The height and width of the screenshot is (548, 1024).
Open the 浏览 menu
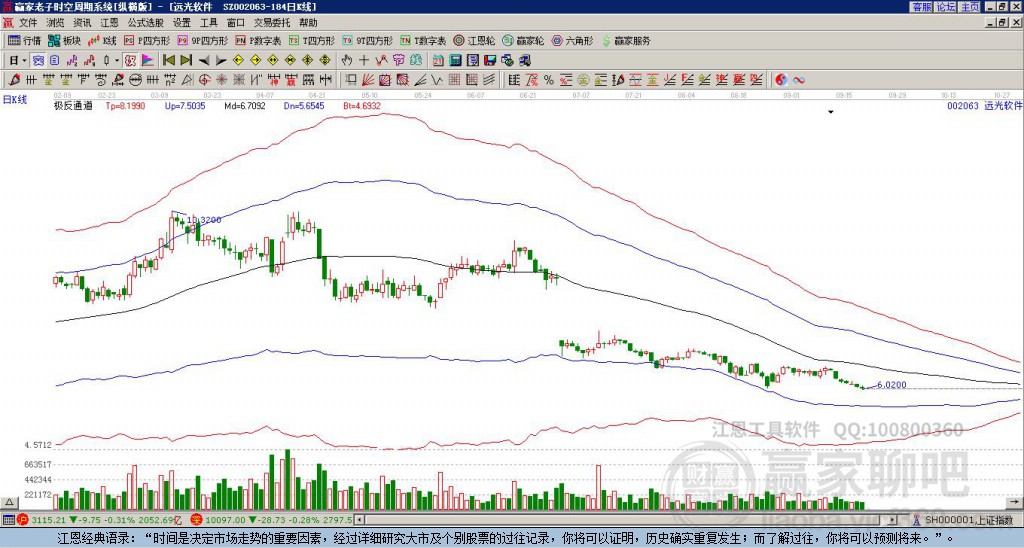(x=55, y=23)
